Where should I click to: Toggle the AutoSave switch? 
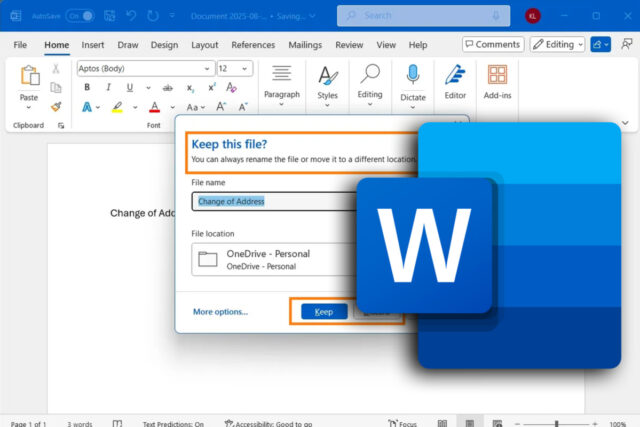point(80,16)
